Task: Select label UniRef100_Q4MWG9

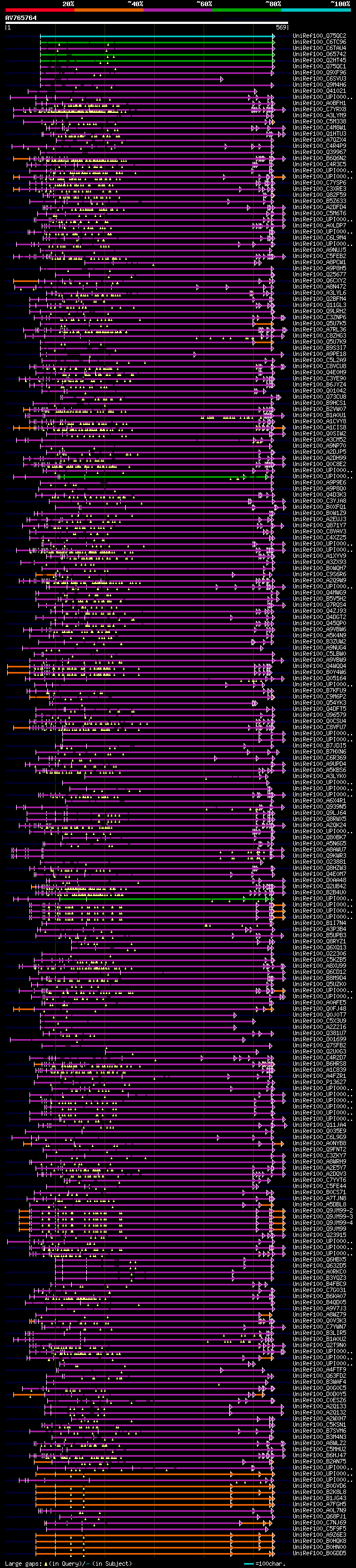Action: click(319, 592)
